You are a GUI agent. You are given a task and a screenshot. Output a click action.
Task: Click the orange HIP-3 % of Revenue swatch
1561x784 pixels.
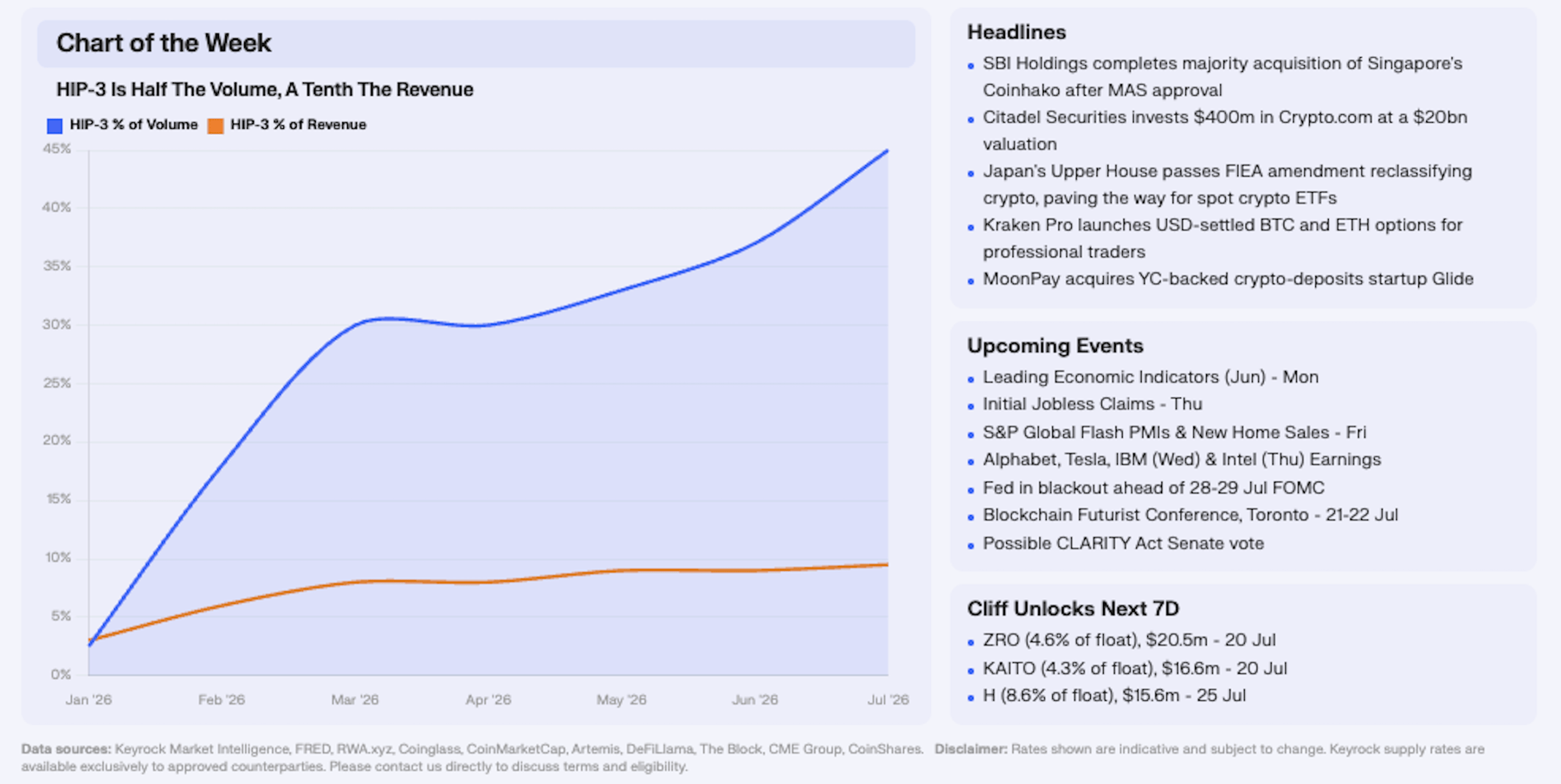tap(215, 126)
